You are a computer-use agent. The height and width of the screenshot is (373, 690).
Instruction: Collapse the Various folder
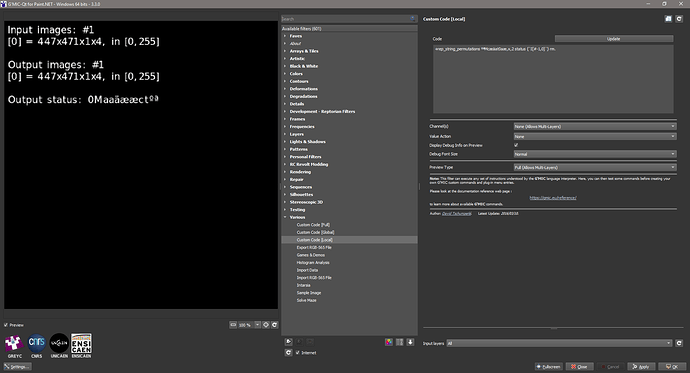[x=285, y=217]
